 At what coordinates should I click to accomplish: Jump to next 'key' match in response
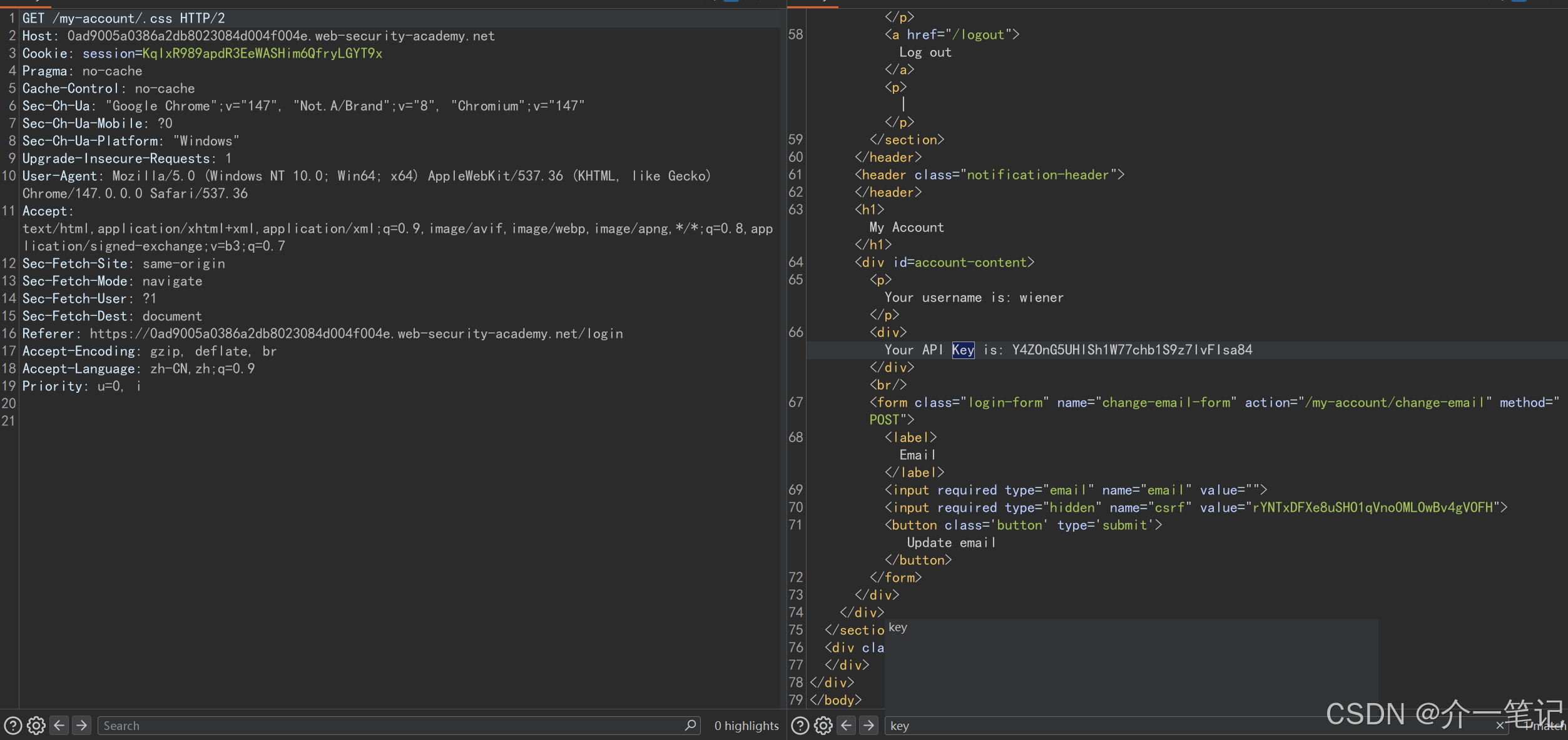869,726
